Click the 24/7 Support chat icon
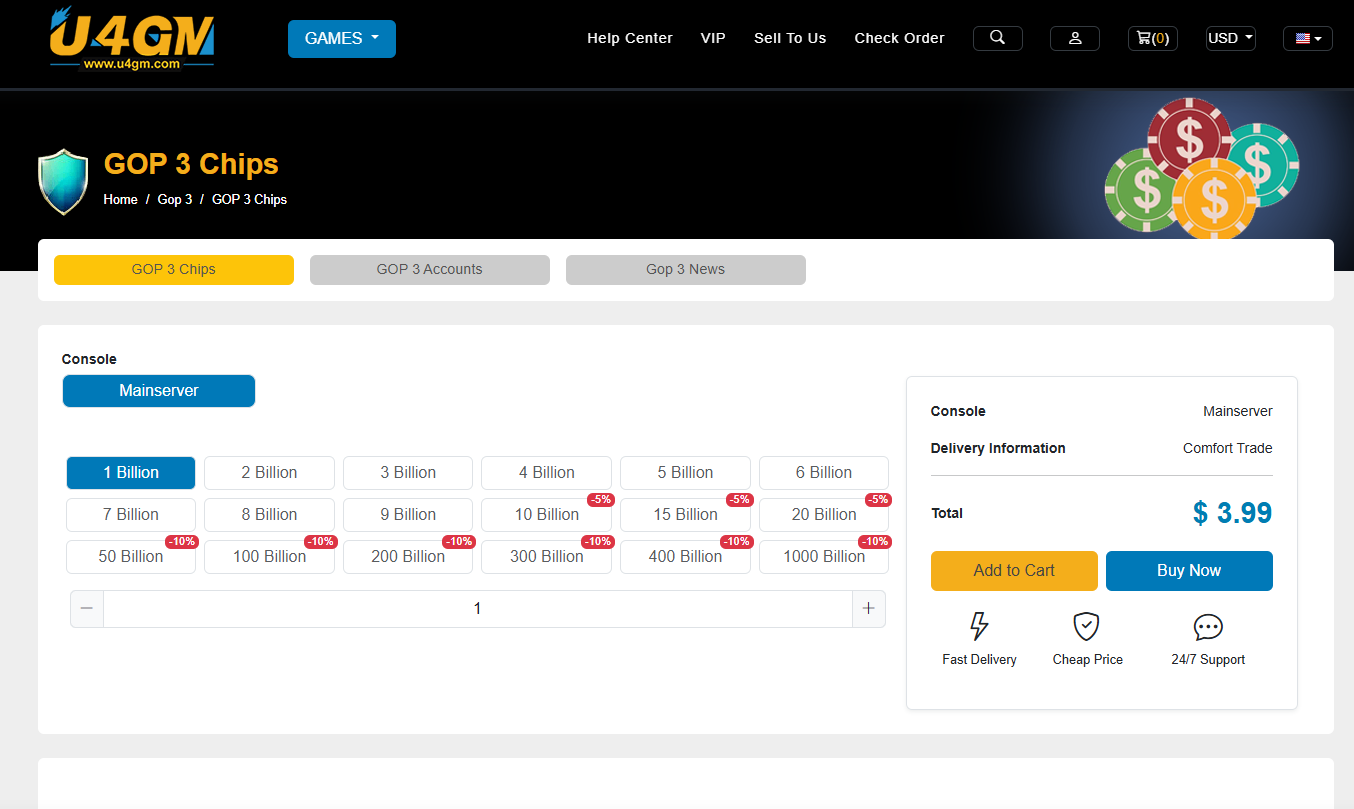This screenshot has height=809, width=1354. point(1208,628)
